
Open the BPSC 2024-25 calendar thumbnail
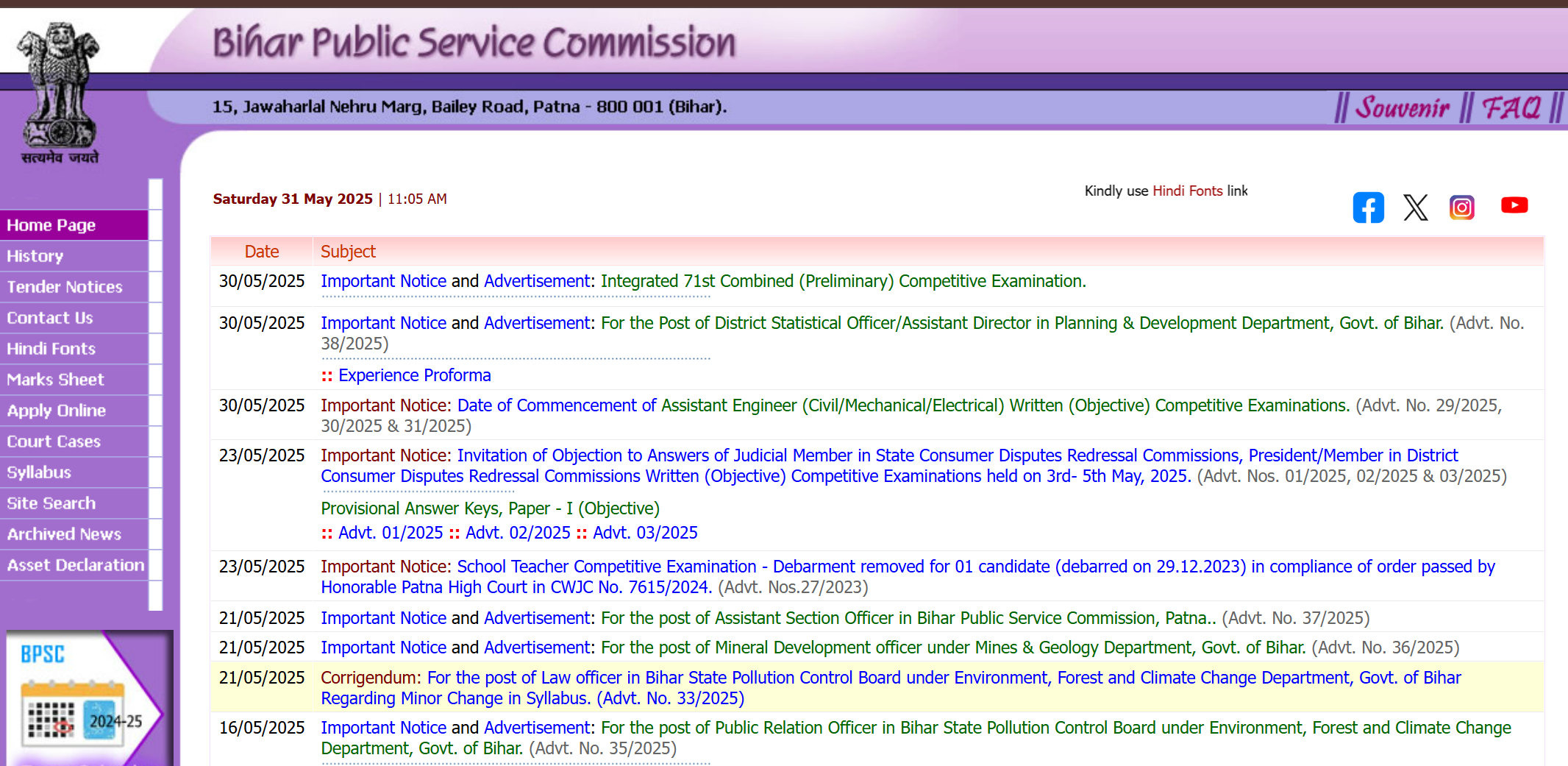(89, 698)
